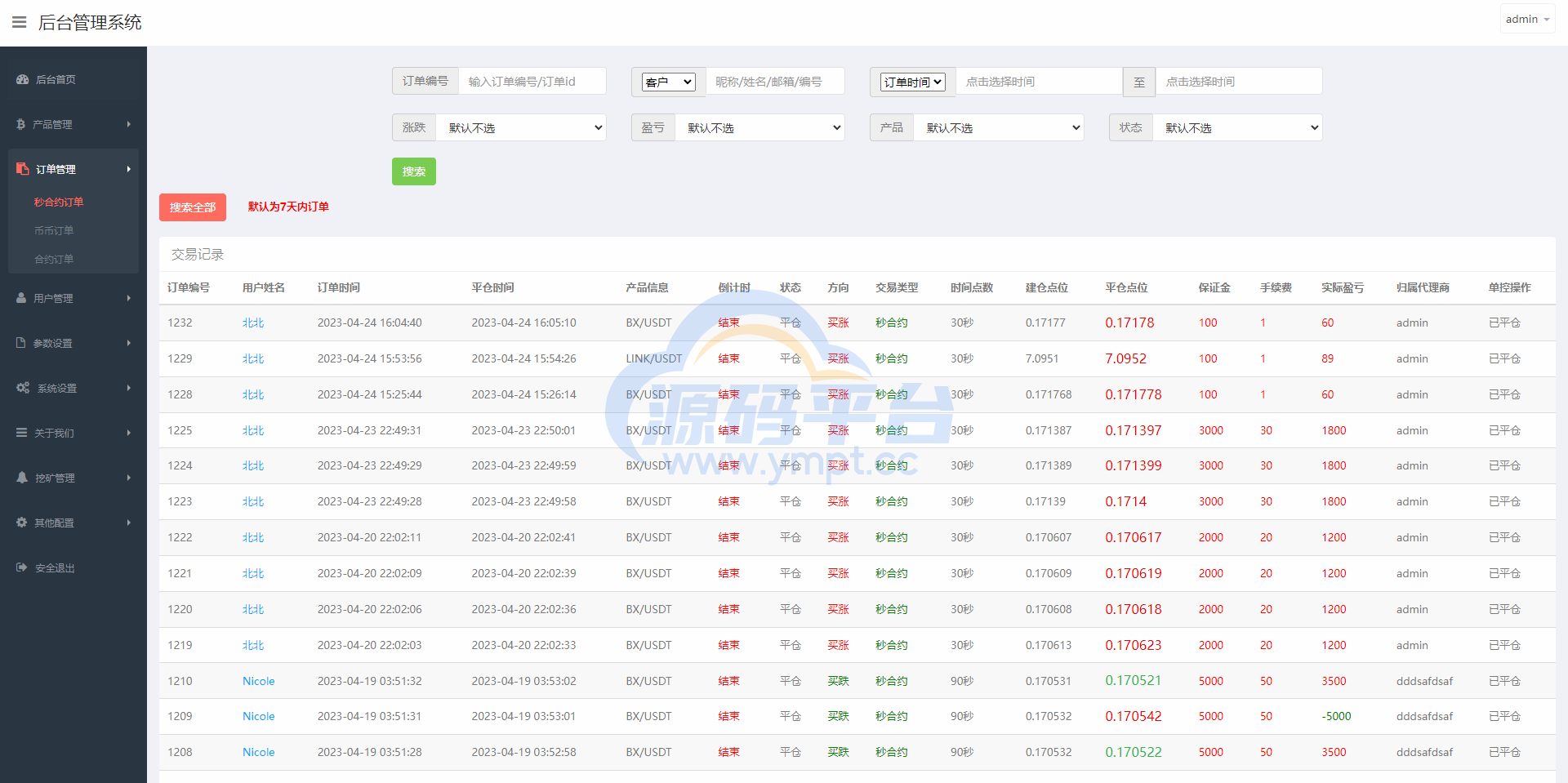Expand the 其他配置 submenu arrow
1568x783 pixels.
[x=129, y=523]
